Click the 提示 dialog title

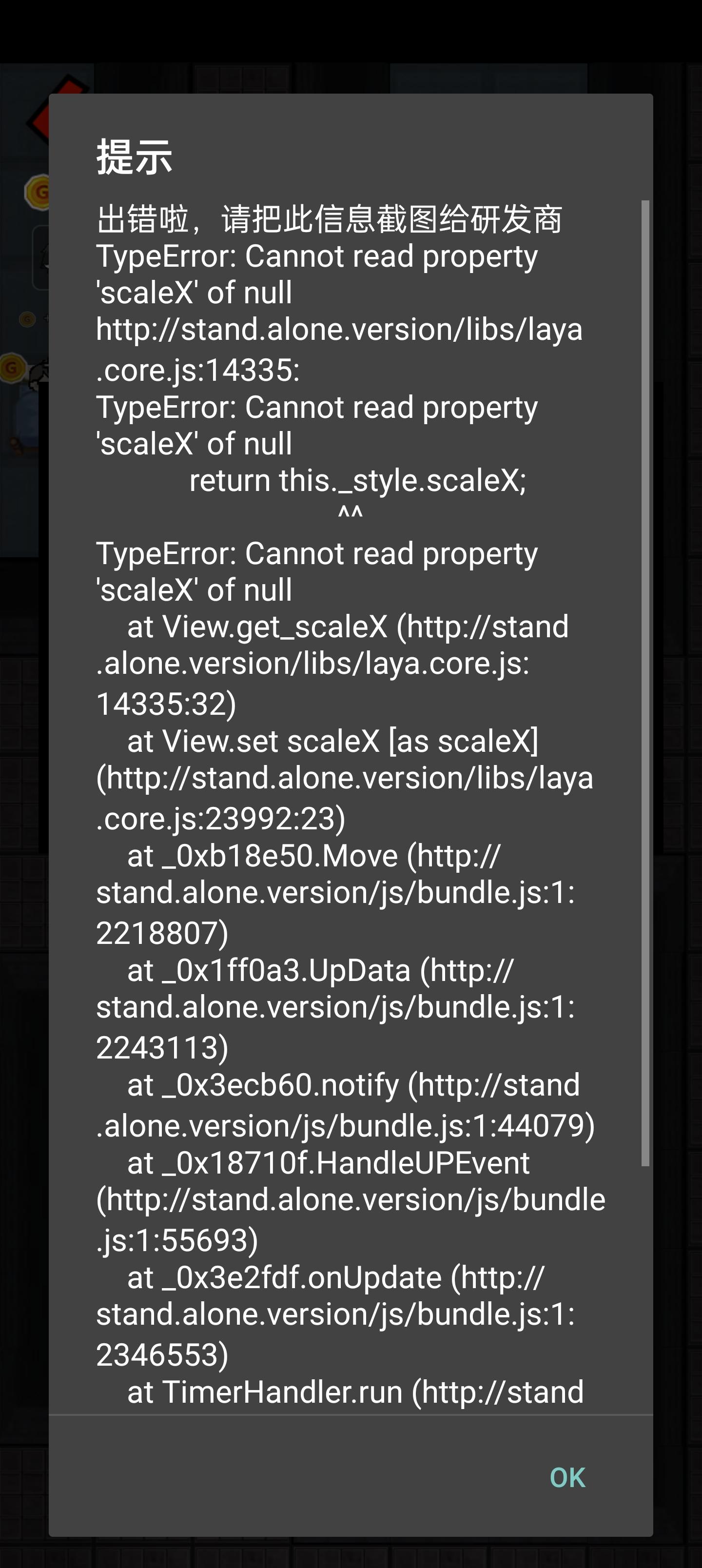click(135, 157)
